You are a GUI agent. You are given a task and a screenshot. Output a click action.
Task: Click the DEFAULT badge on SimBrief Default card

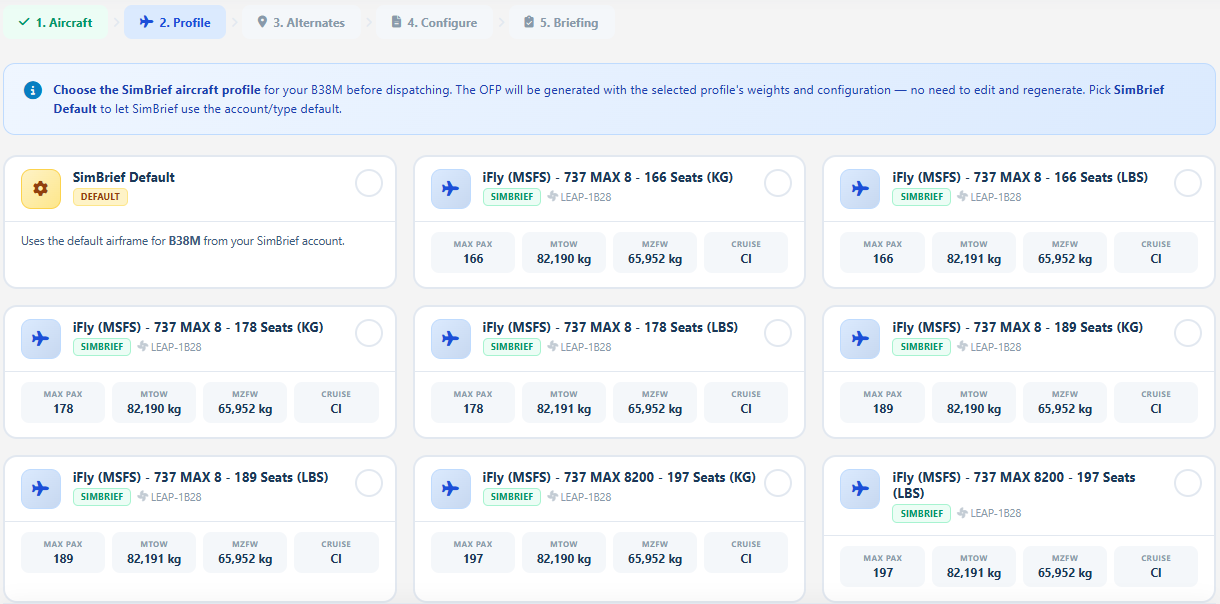click(100, 197)
